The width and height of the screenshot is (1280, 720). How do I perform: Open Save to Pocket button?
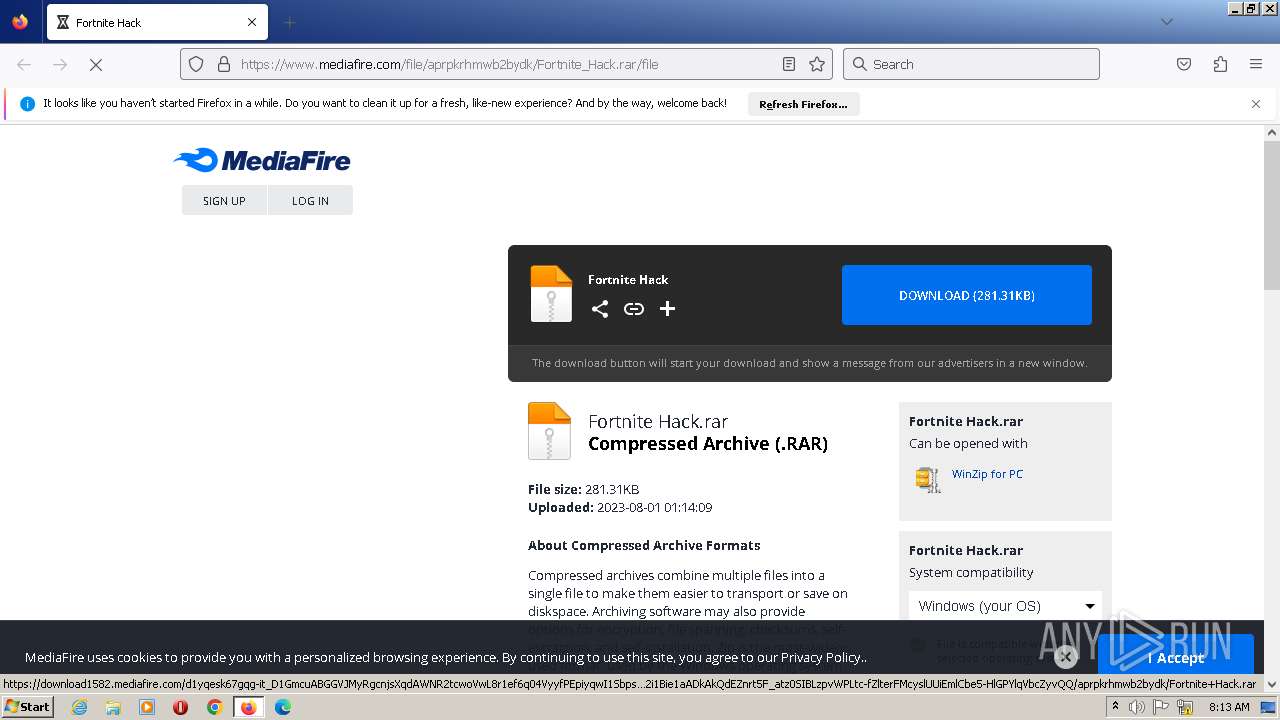tap(1184, 64)
